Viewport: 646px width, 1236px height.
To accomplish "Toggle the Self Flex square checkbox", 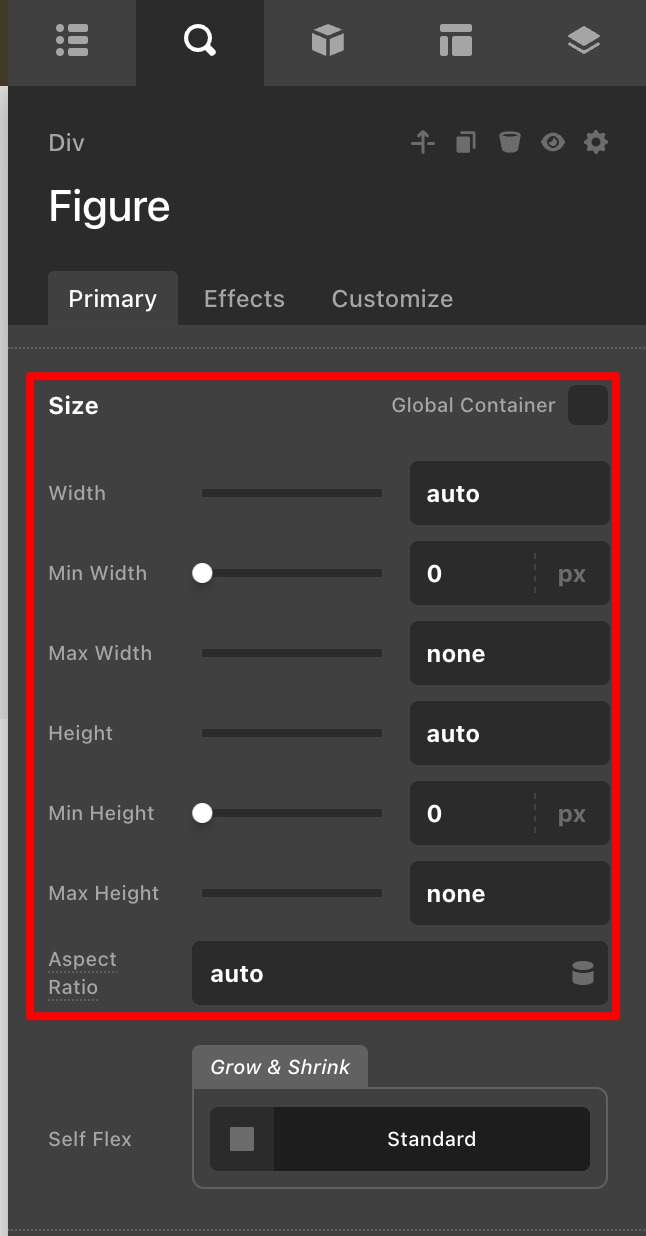I will coord(242,1139).
